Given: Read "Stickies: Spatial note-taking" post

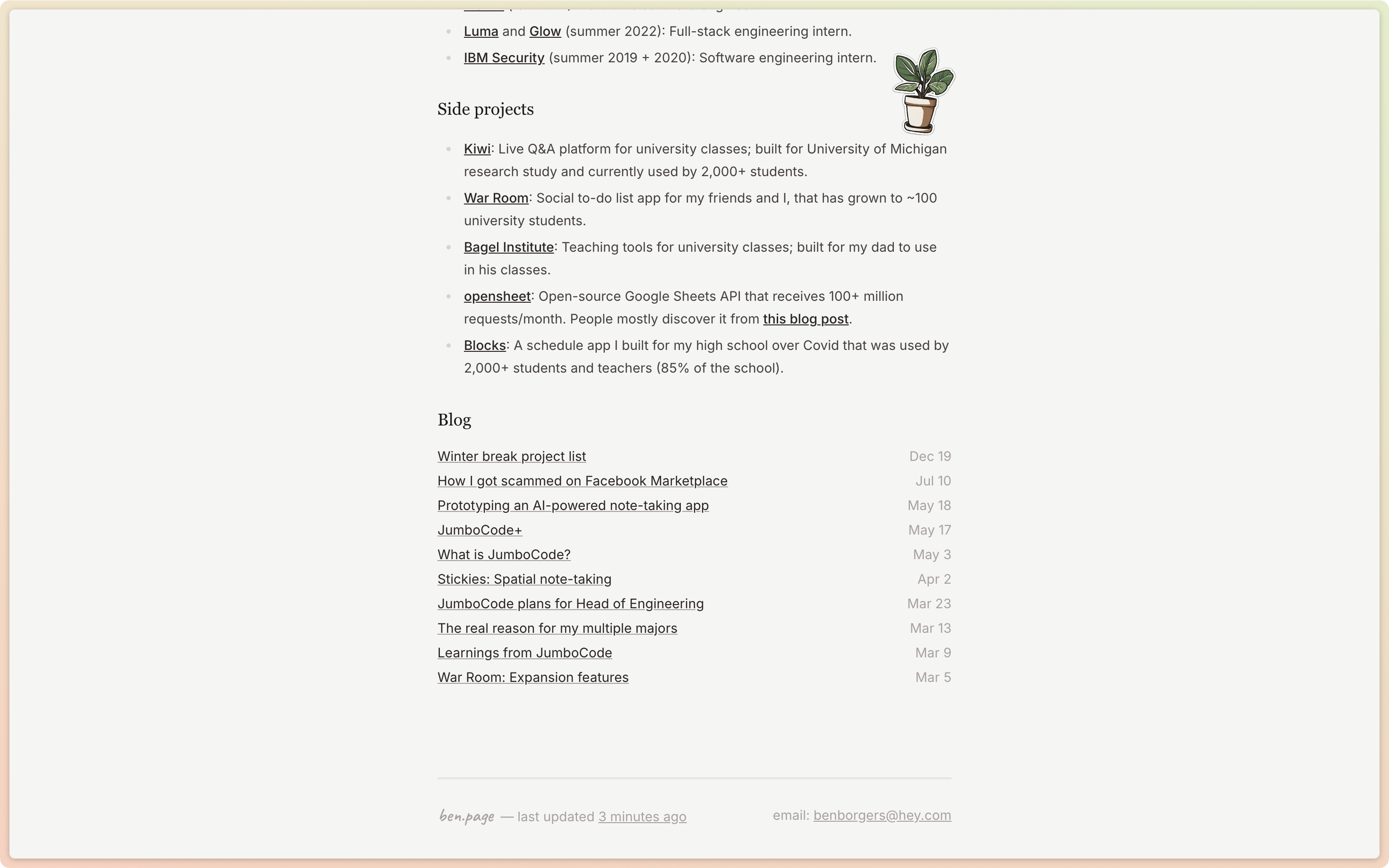Looking at the screenshot, I should point(523,579).
